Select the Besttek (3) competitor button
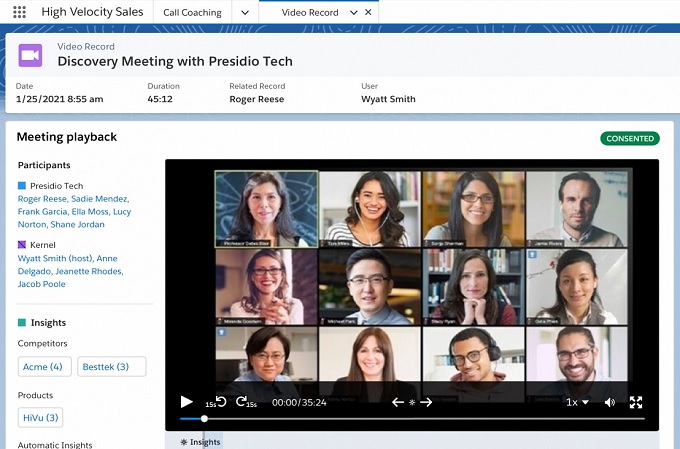The image size is (680, 449). (111, 367)
